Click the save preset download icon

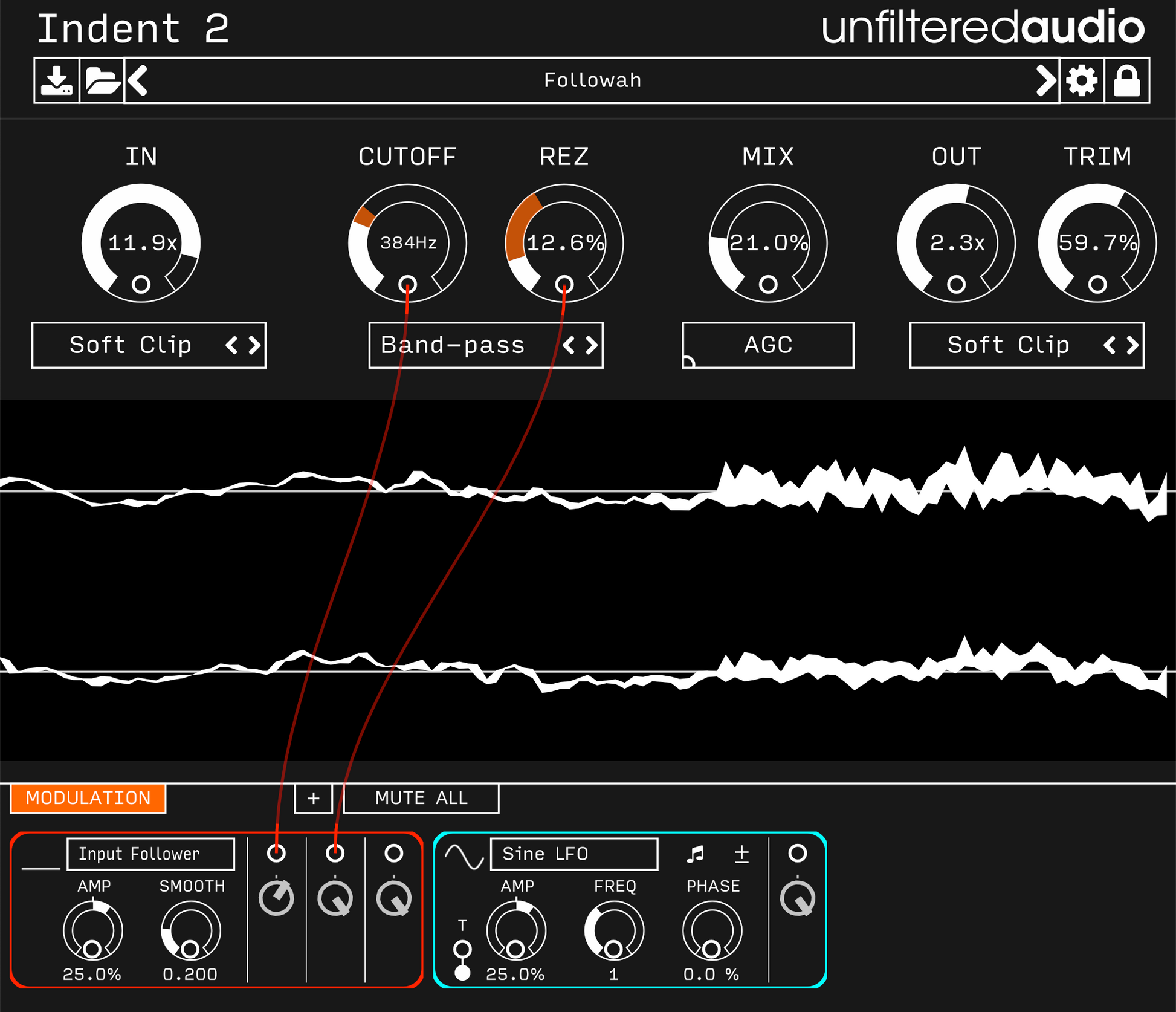click(56, 80)
